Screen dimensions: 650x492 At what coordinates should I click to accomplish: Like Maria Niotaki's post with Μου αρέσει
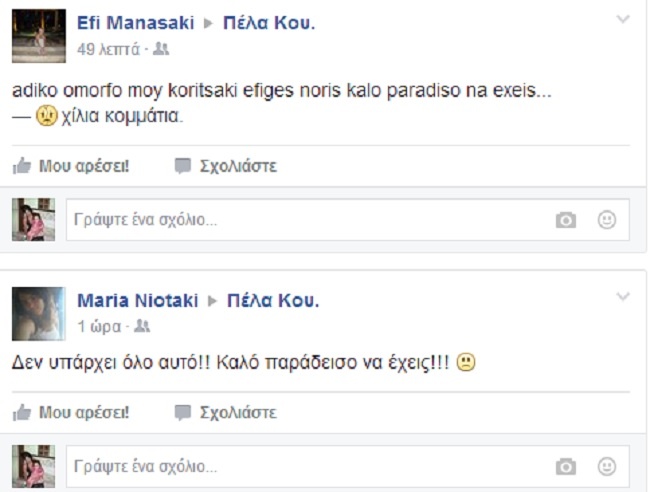coord(84,412)
